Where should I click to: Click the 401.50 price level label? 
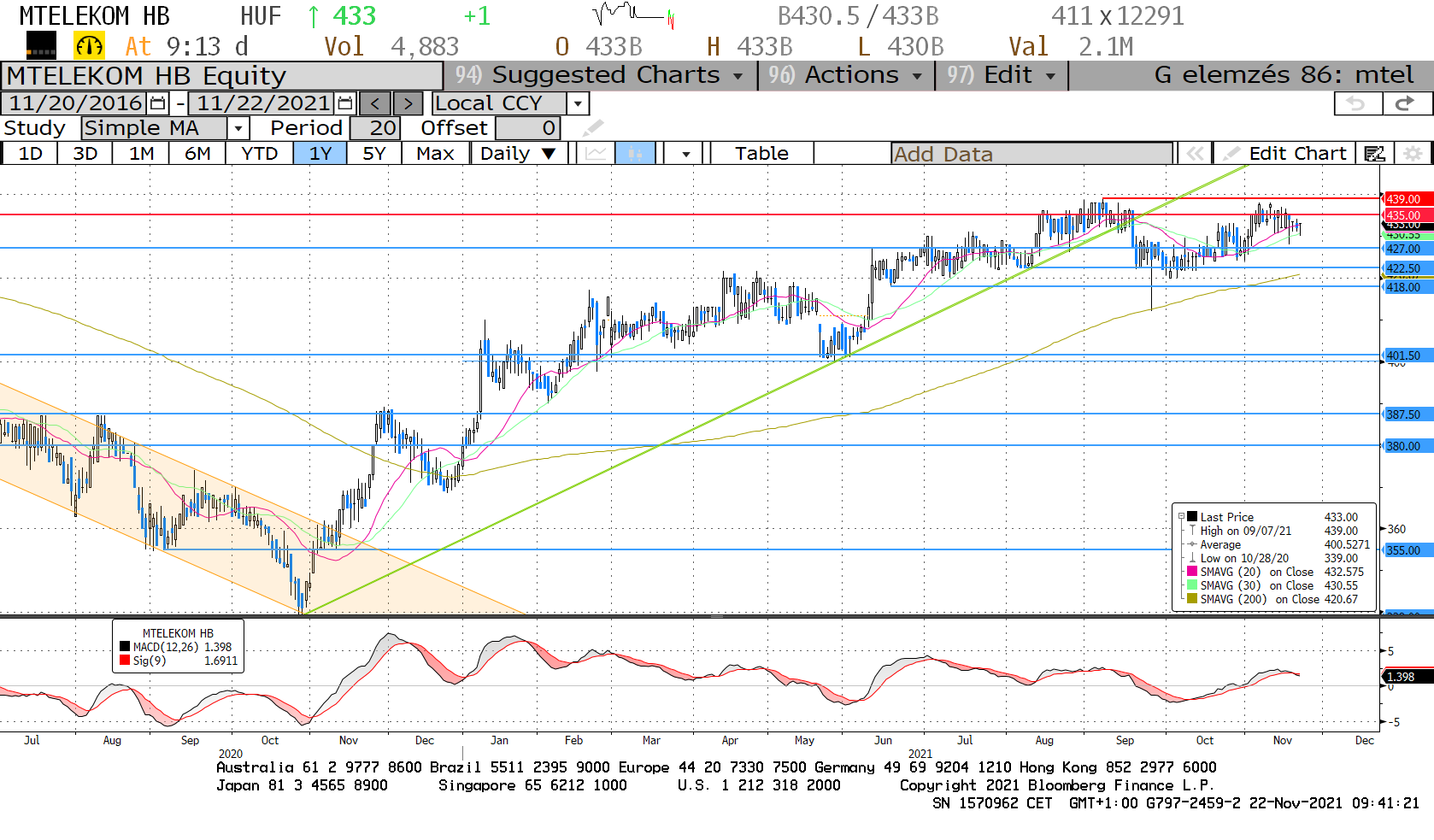click(1408, 355)
